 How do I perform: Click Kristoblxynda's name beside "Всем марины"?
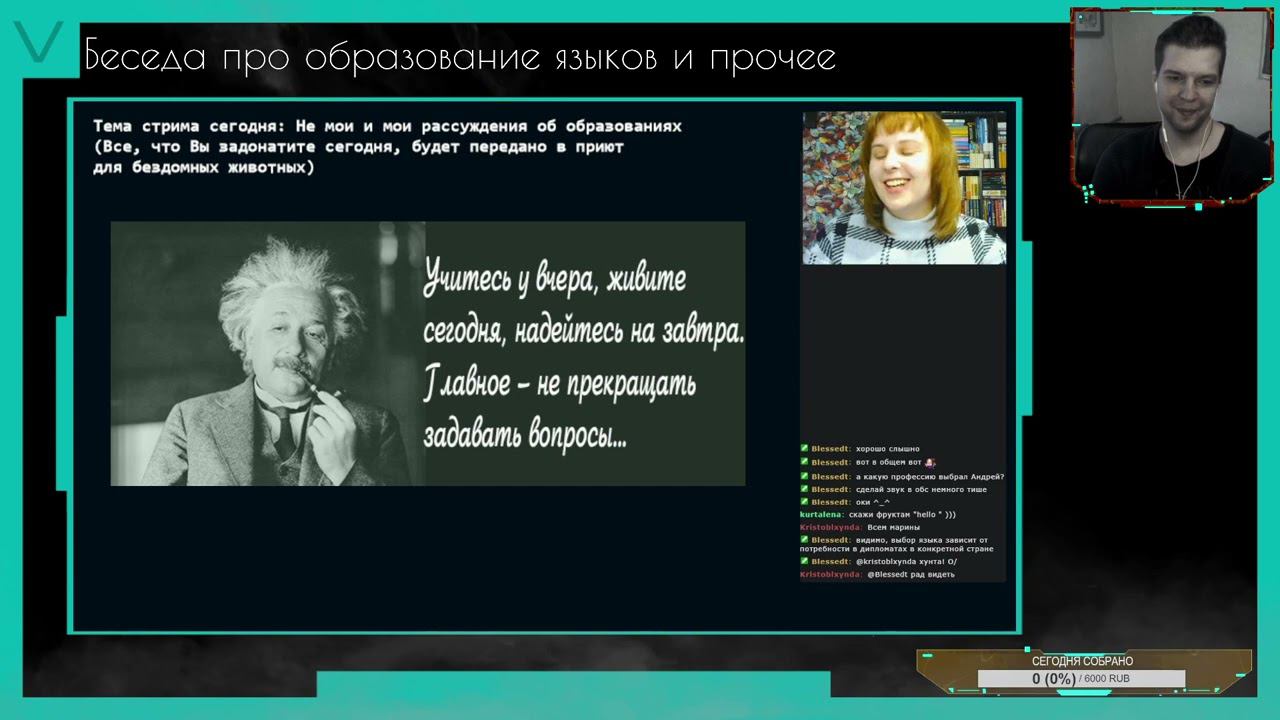[829, 527]
